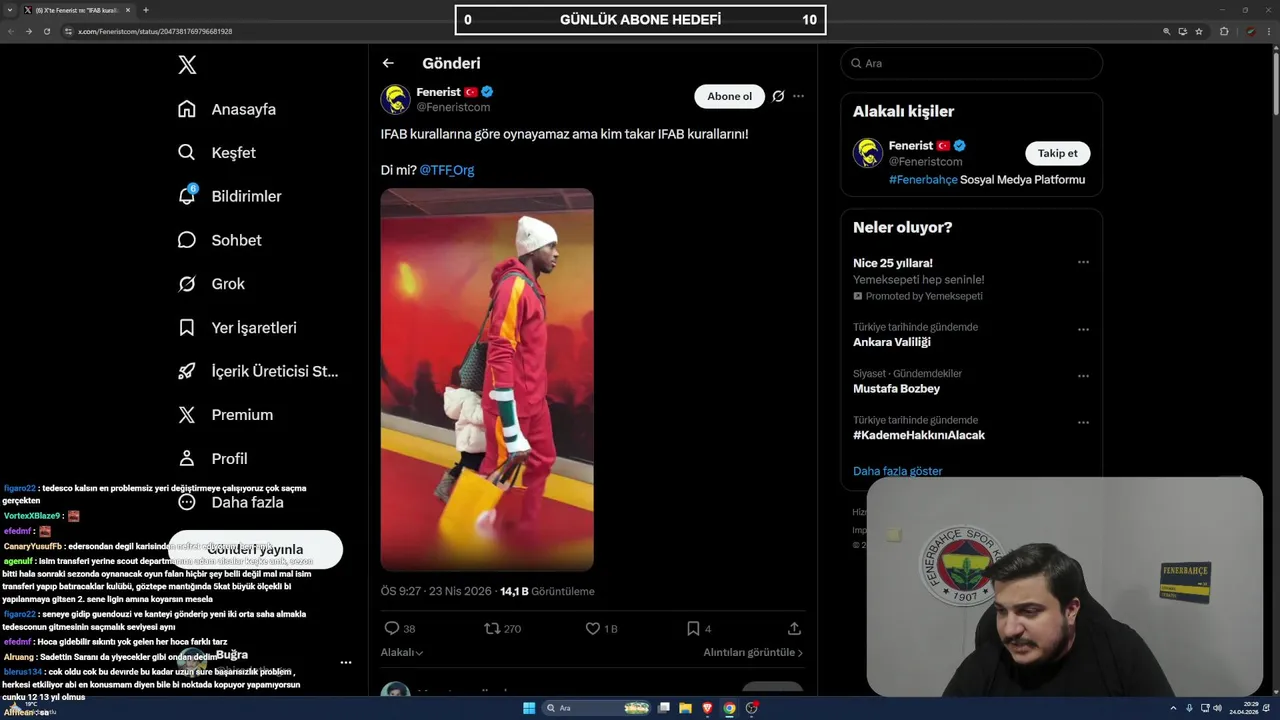The height and width of the screenshot is (720, 1280).
Task: Select the X Fenerist browser tab
Action: pyautogui.click(x=76, y=10)
